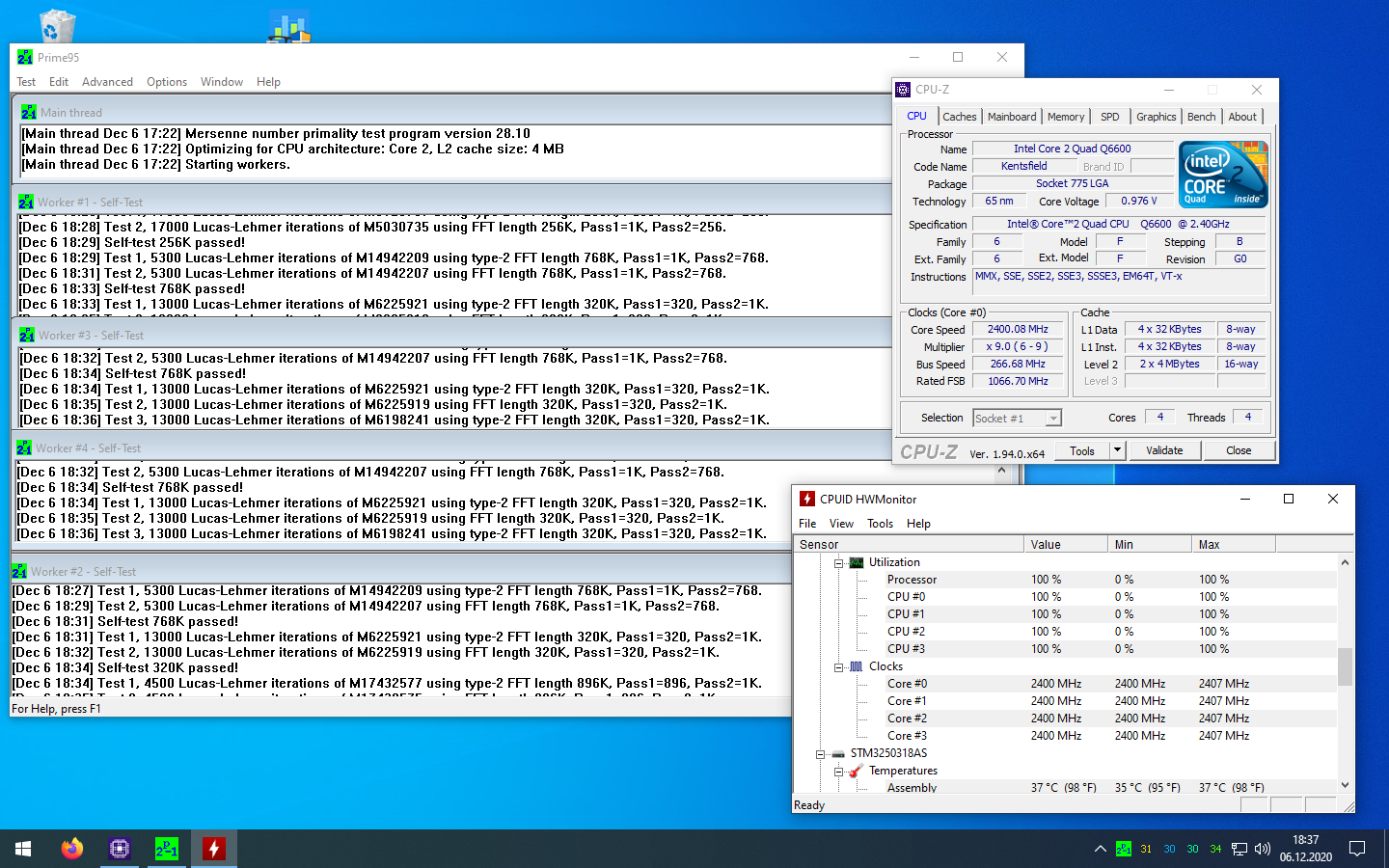
Task: Collapse the Clocks tree node
Action: click(x=838, y=666)
